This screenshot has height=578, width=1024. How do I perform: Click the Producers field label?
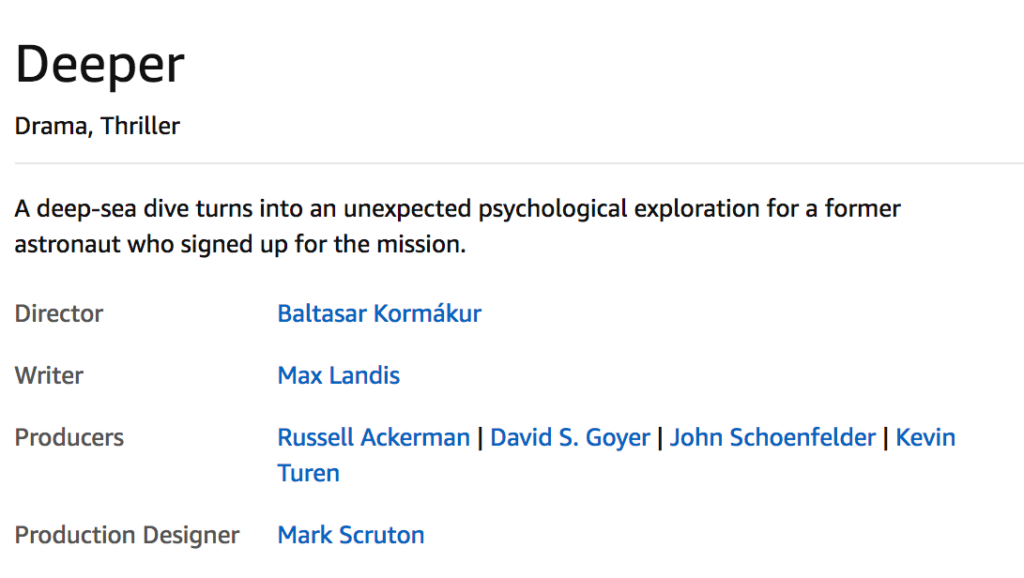pyautogui.click(x=69, y=438)
